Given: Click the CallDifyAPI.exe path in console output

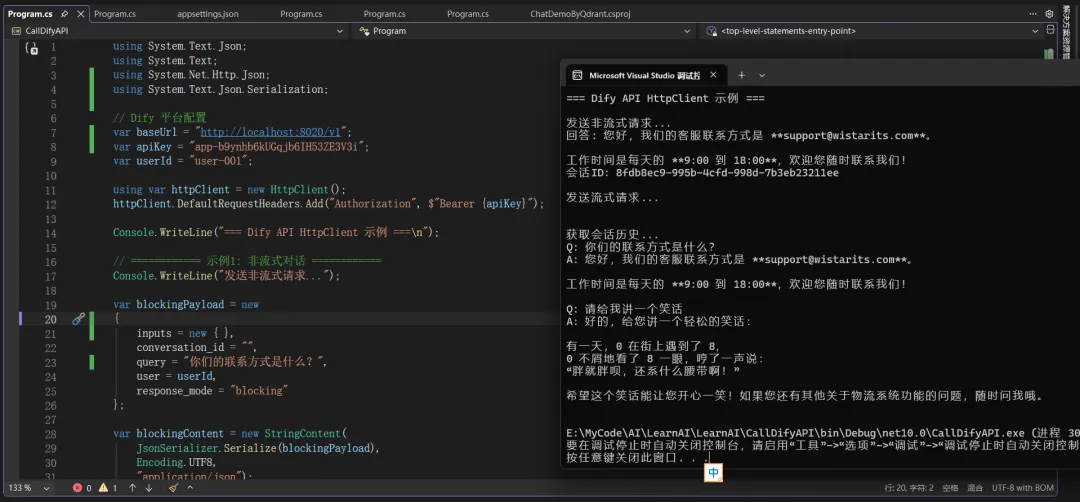Looking at the screenshot, I should (796, 433).
